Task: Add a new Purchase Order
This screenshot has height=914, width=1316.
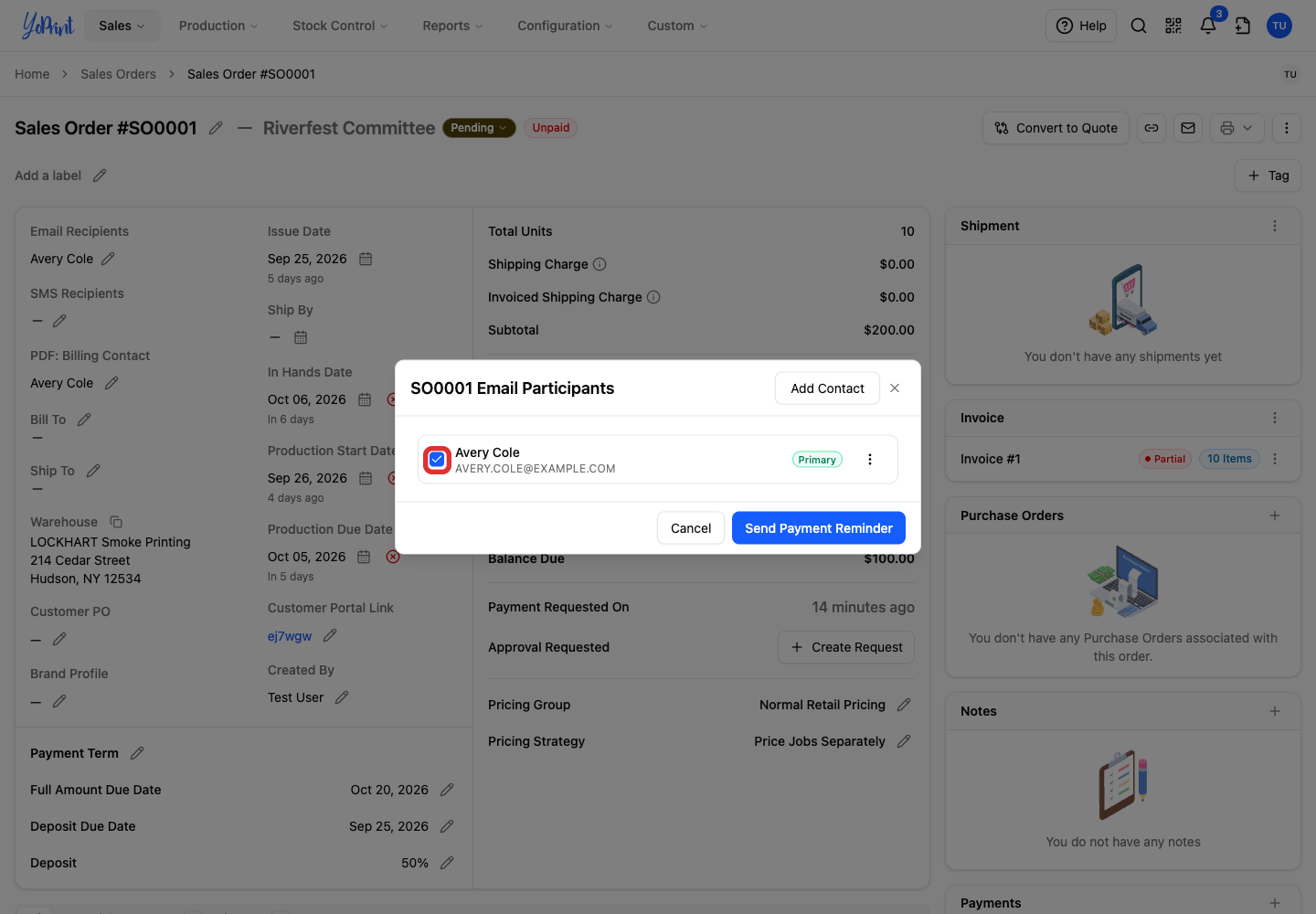Action: pyautogui.click(x=1275, y=515)
